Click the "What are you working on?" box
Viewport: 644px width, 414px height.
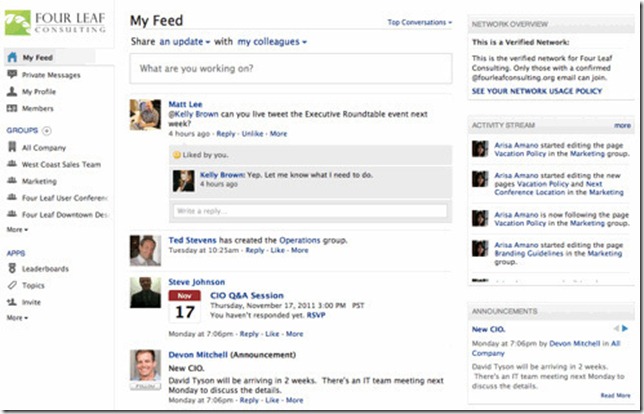291,68
